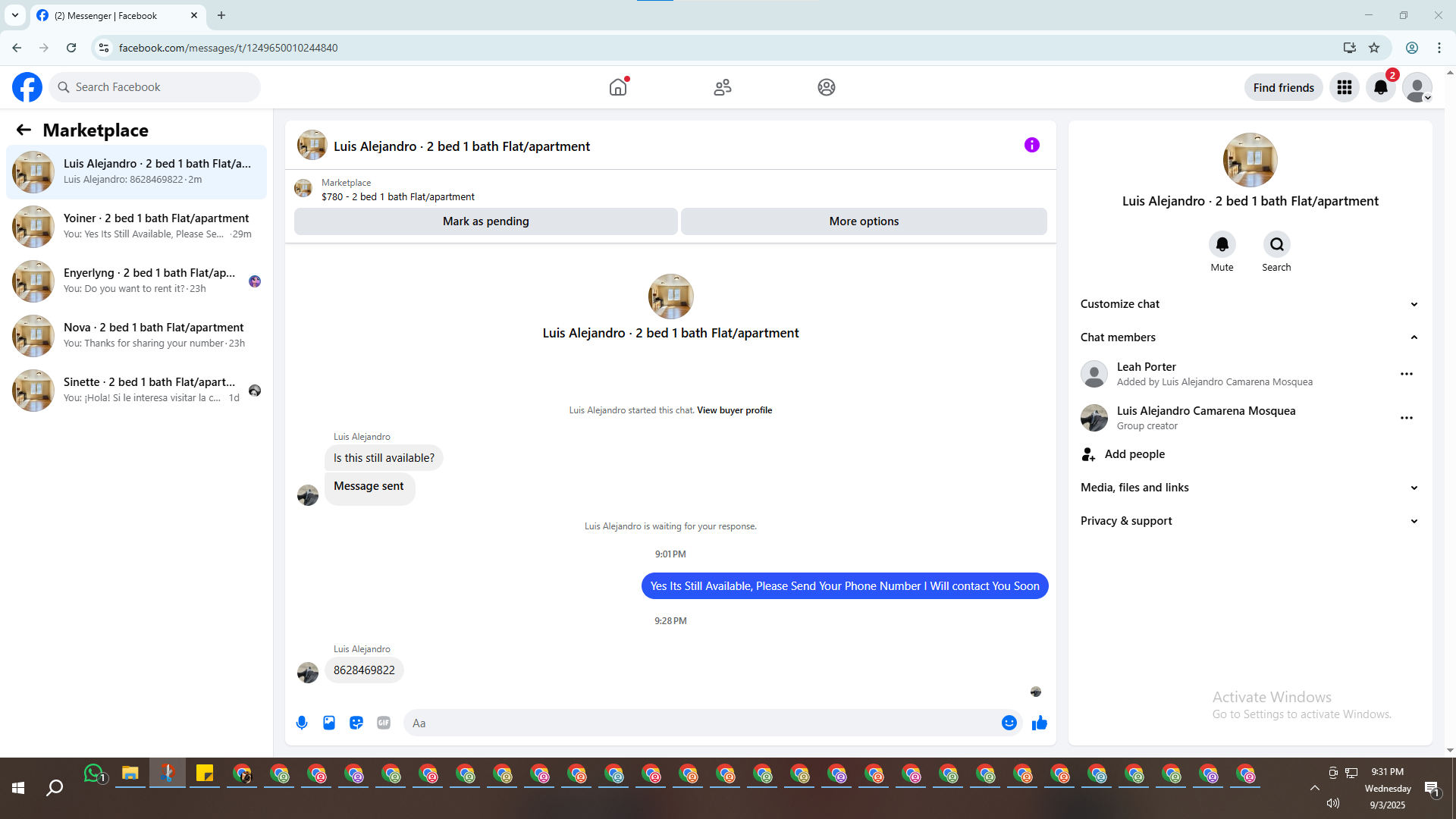Bookmark this tab with the star icon
The image size is (1456, 819).
pos(1374,48)
